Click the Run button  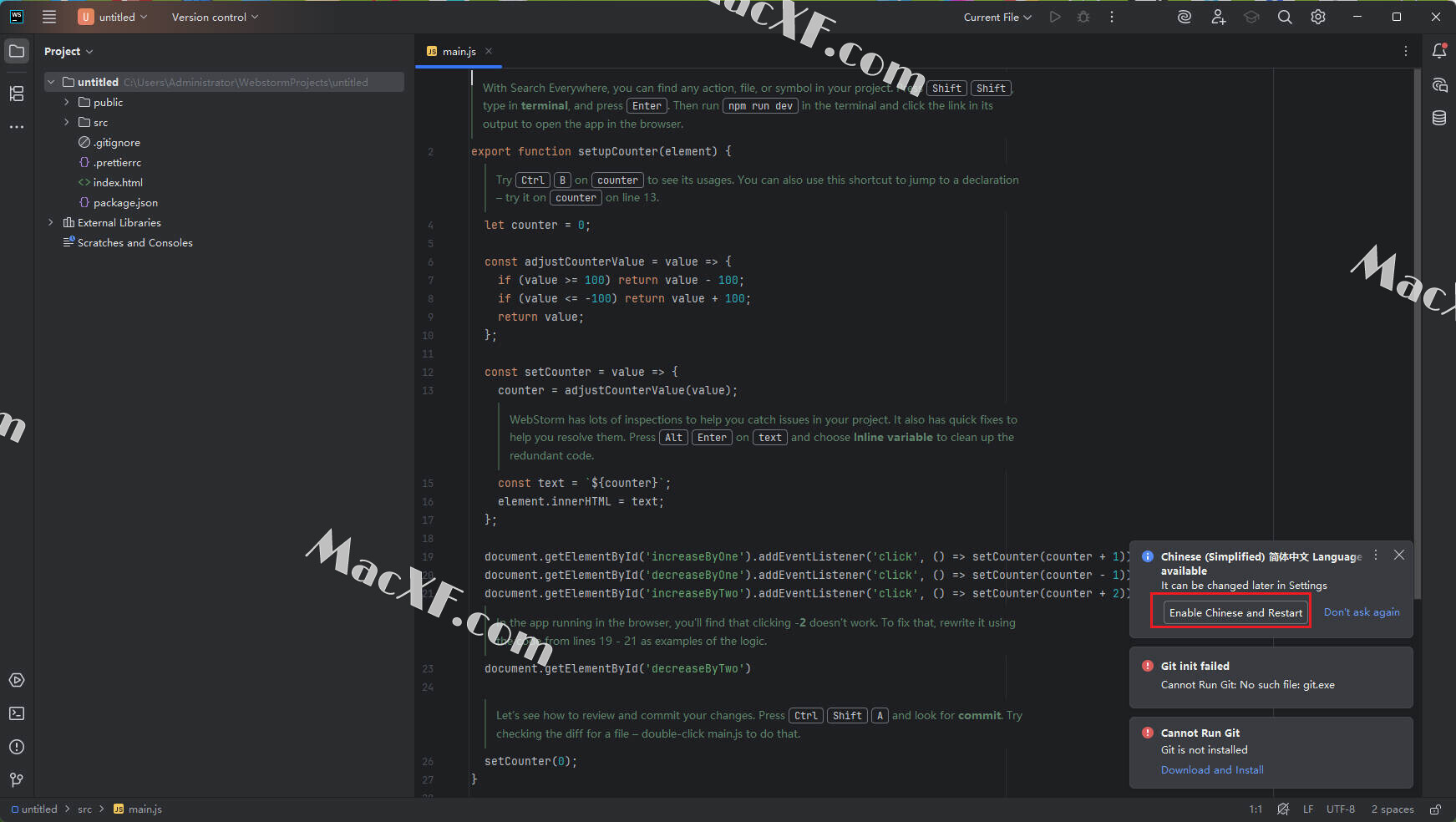pos(1055,17)
